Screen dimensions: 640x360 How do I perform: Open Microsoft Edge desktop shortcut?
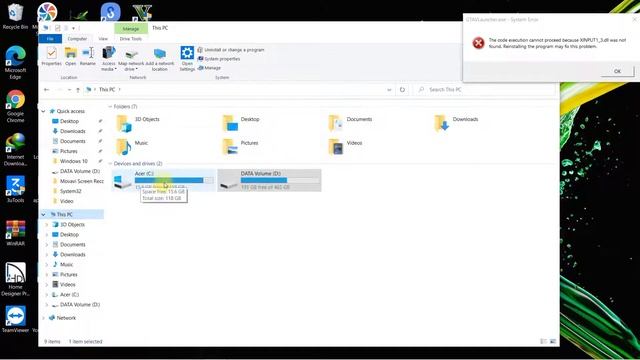tap(15, 62)
